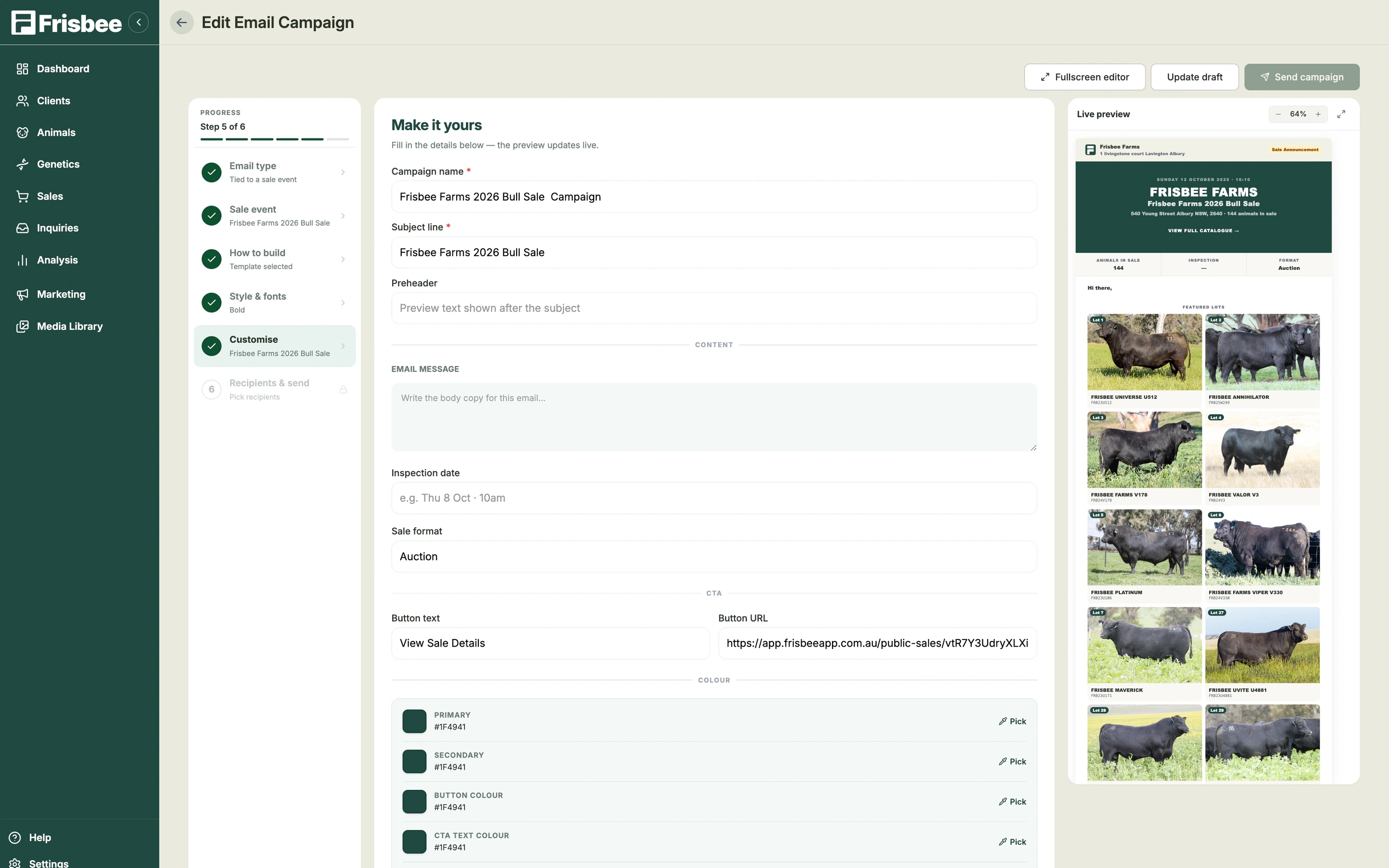
Task: Expand the Style & fonts chevron
Action: (343, 302)
